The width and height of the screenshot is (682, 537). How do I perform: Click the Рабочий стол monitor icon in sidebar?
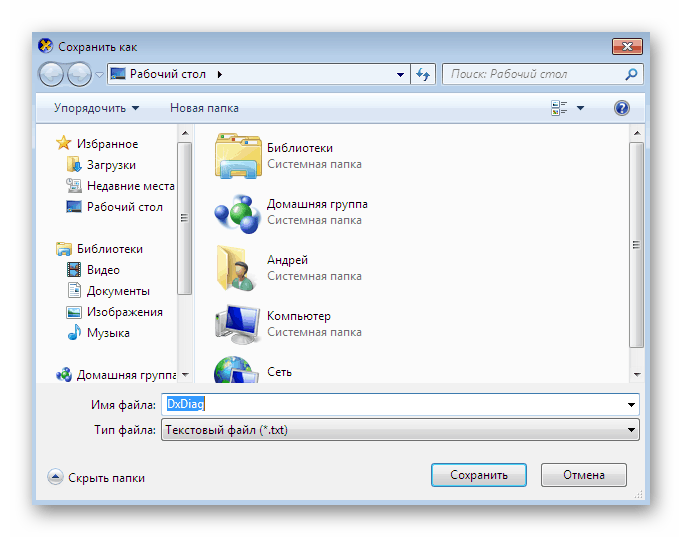tap(74, 207)
